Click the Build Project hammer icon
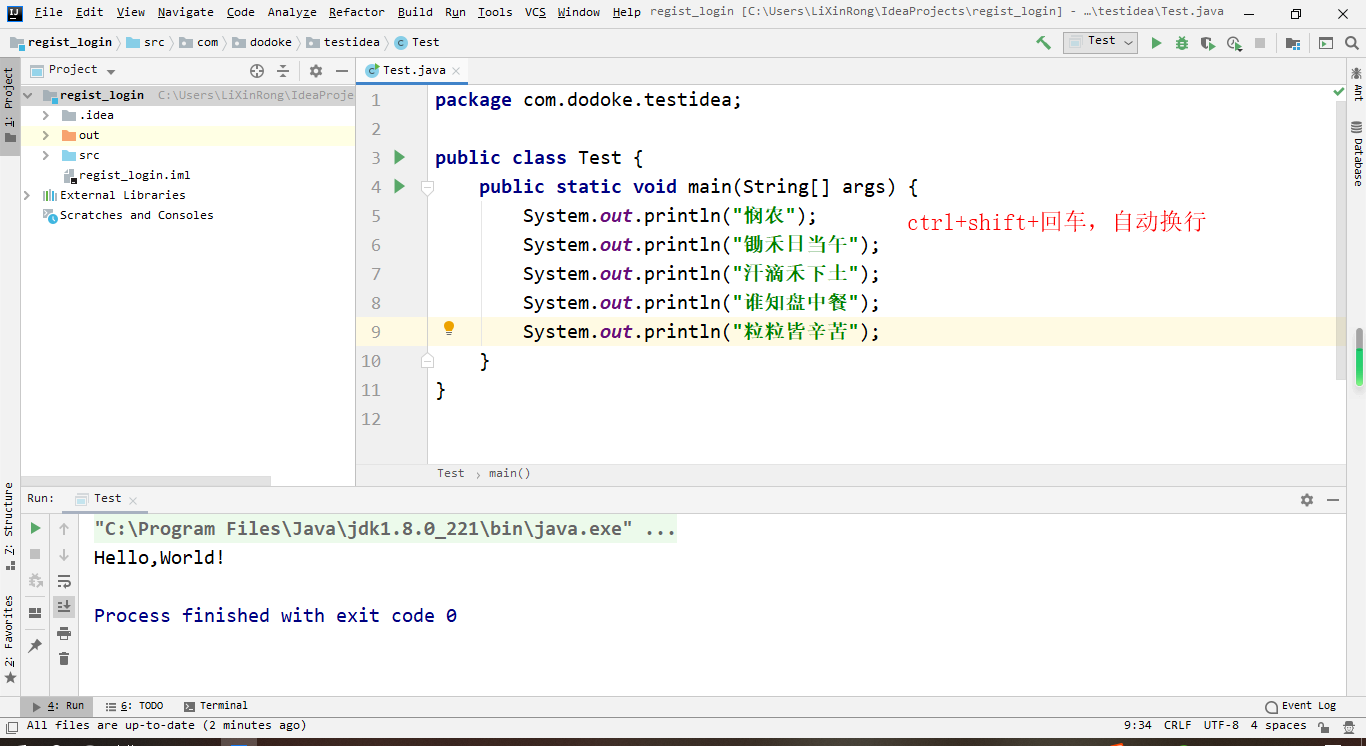Viewport: 1366px width, 746px height. (x=1043, y=42)
